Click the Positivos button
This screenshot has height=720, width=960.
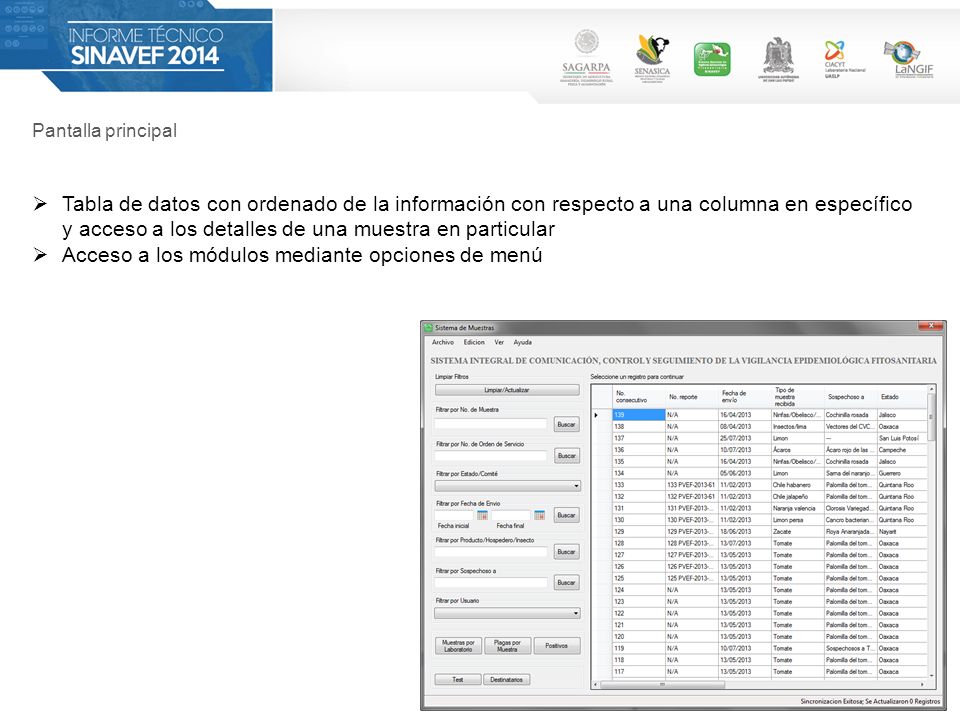(557, 646)
